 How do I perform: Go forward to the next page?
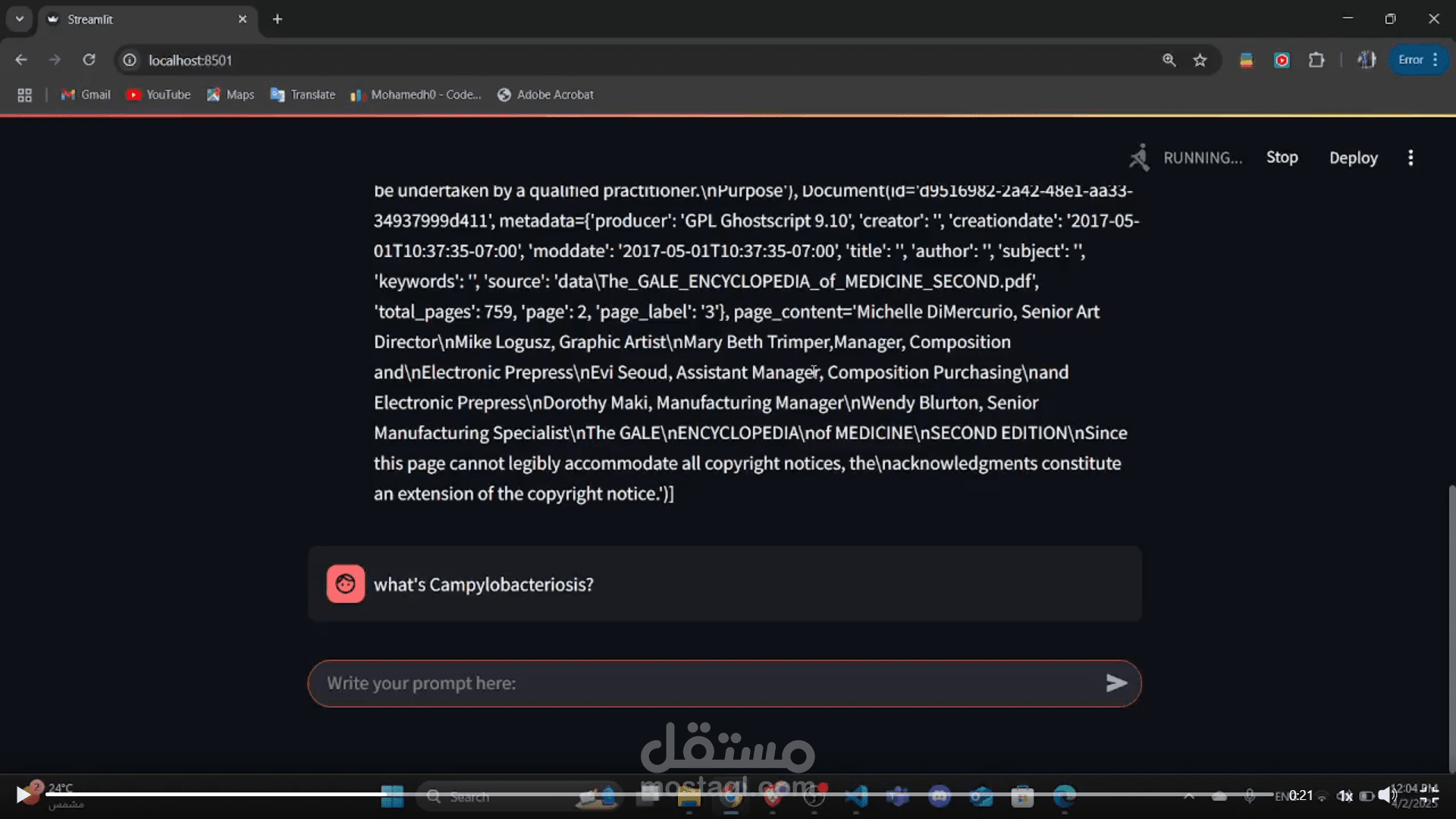55,60
